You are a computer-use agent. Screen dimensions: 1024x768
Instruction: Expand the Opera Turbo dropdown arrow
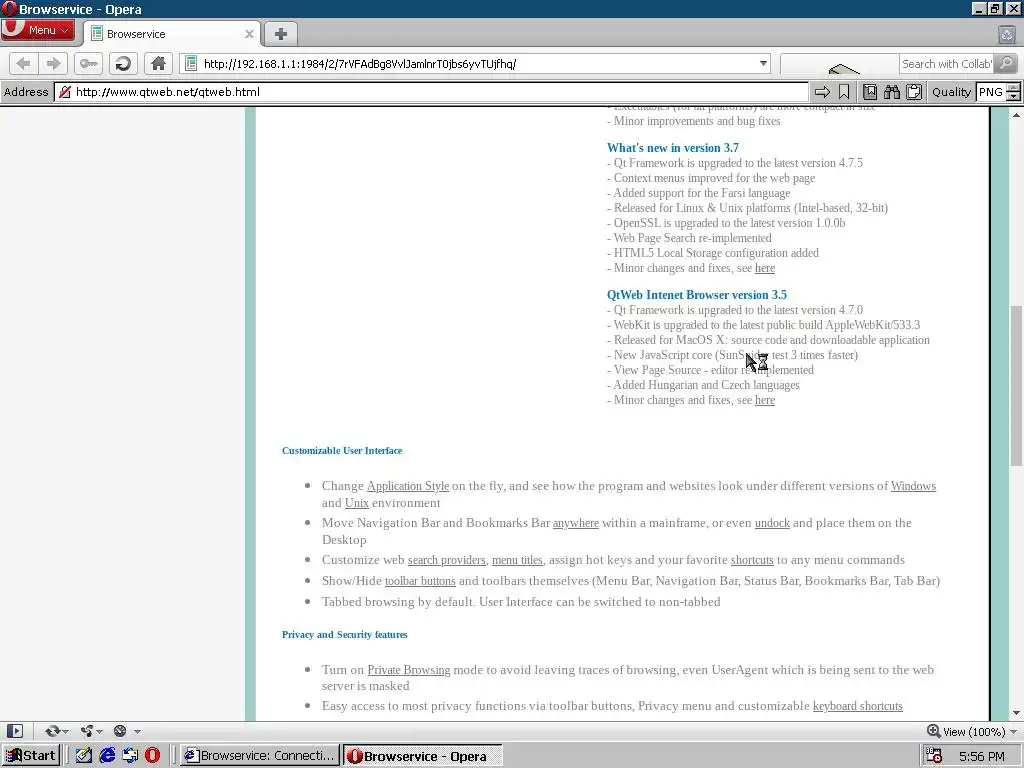coord(137,731)
